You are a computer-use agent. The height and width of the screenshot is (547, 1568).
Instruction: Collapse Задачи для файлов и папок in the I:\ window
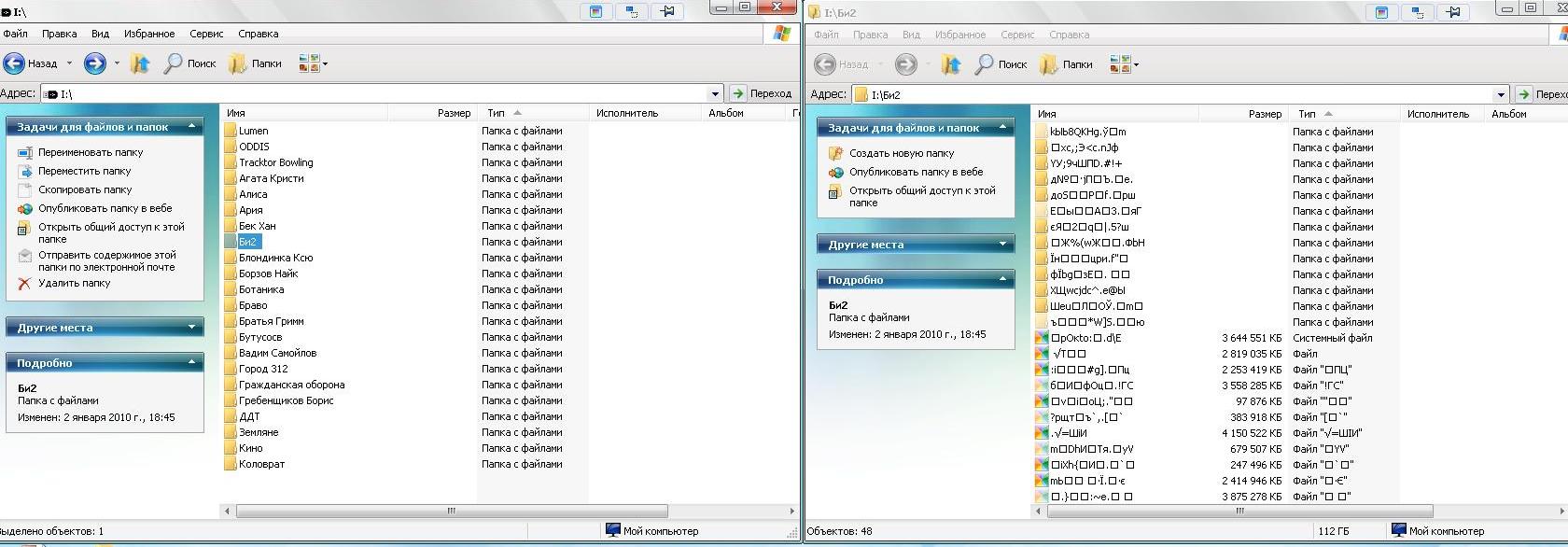191,126
